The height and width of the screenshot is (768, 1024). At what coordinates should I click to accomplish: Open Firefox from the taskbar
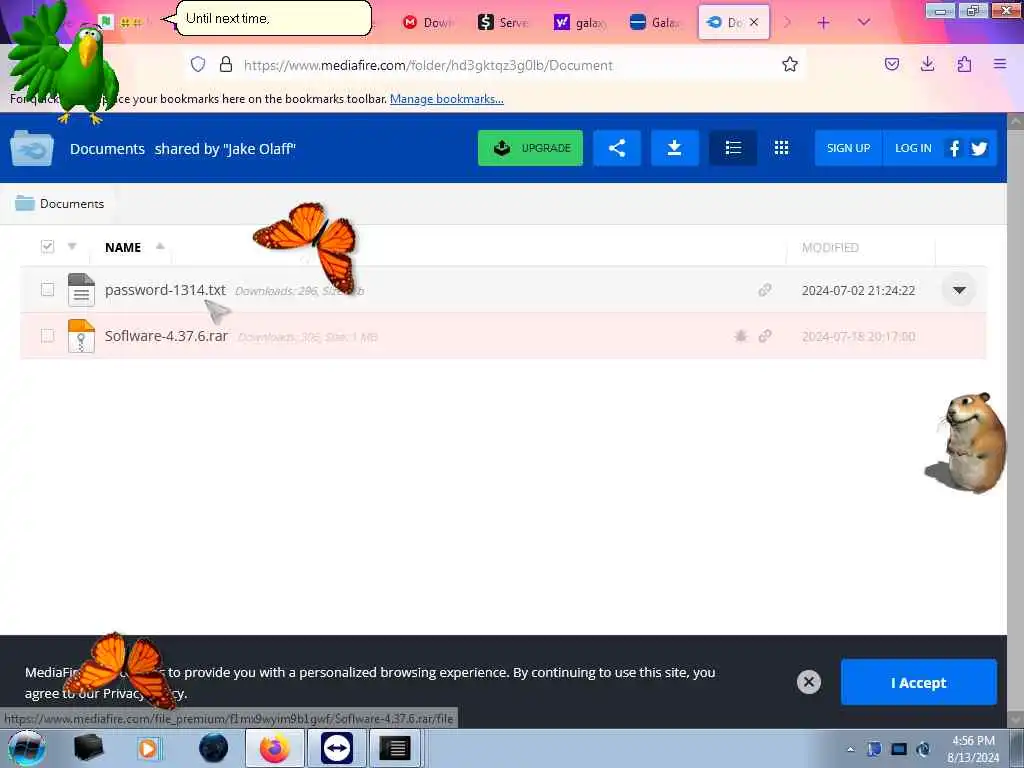(275, 748)
